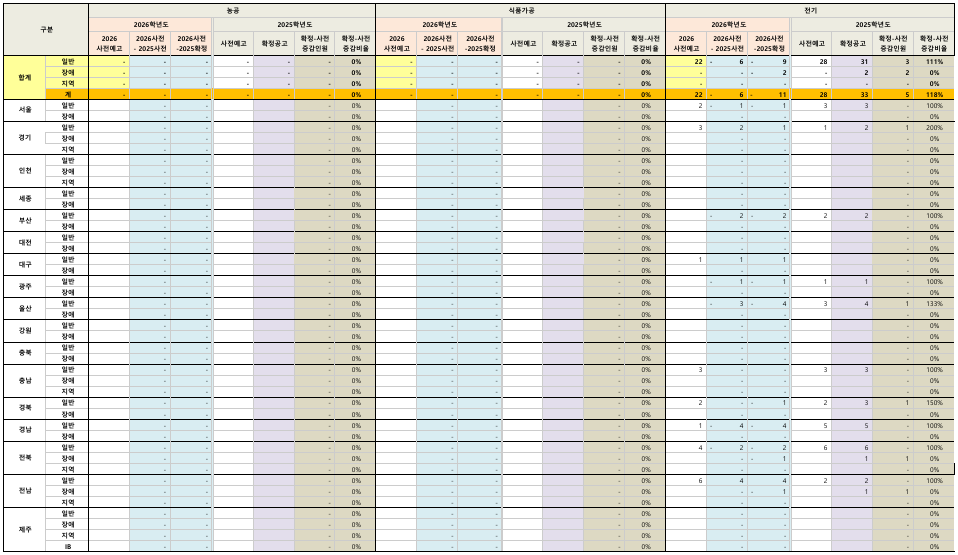Click 전남 일반 2026 사전예고 value 6
Viewport: 958px width, 555px height.
coord(686,480)
